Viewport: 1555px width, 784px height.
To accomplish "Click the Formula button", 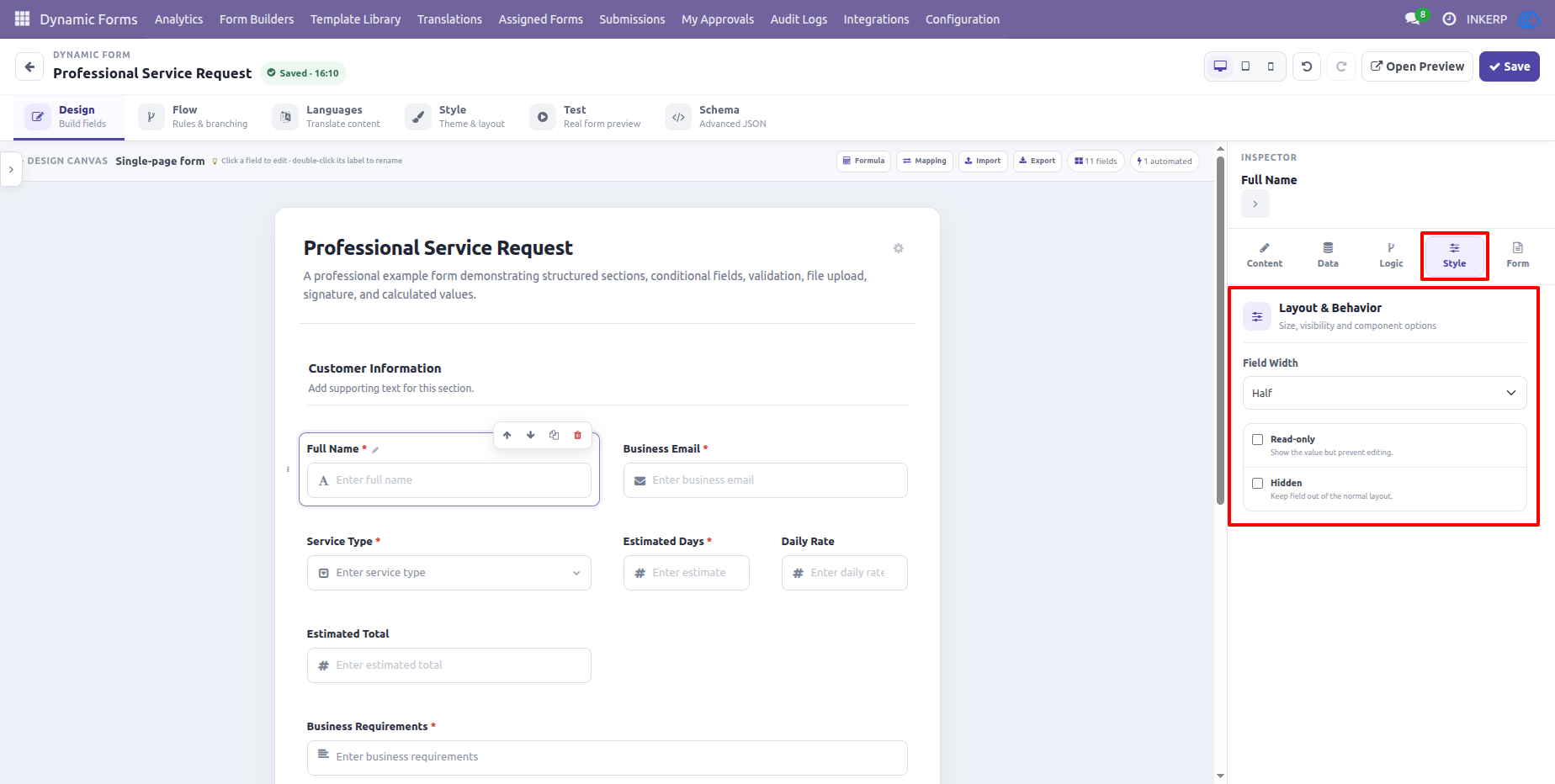I will click(x=863, y=161).
